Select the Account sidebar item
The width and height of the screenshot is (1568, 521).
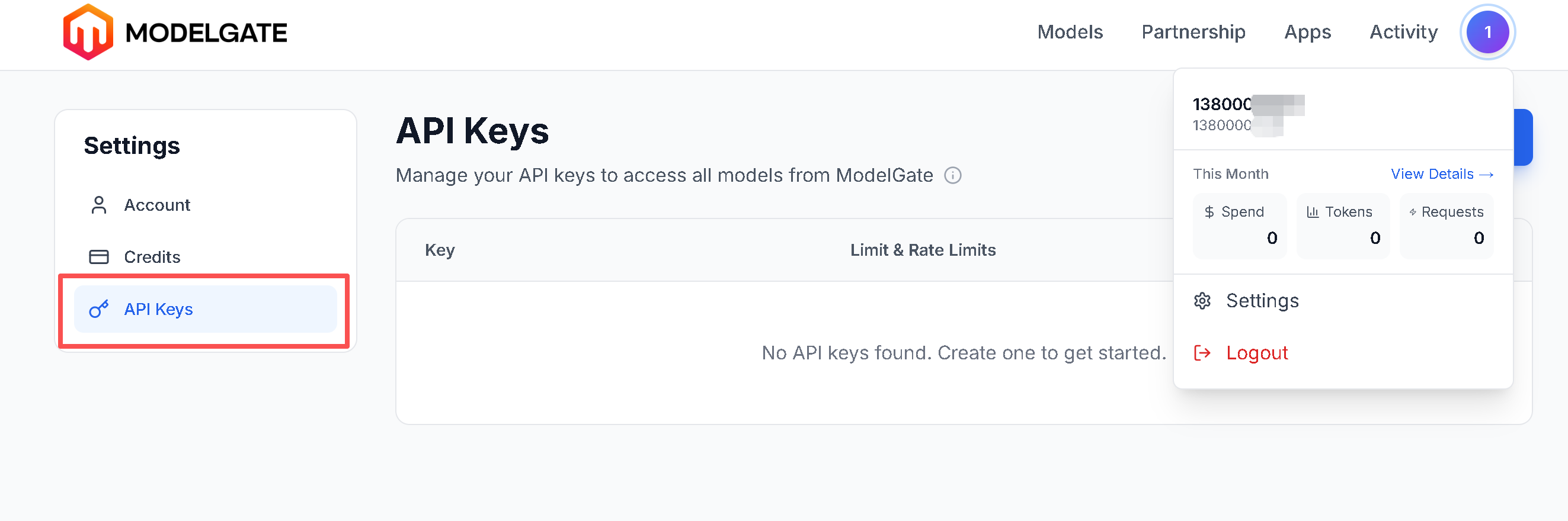(157, 205)
